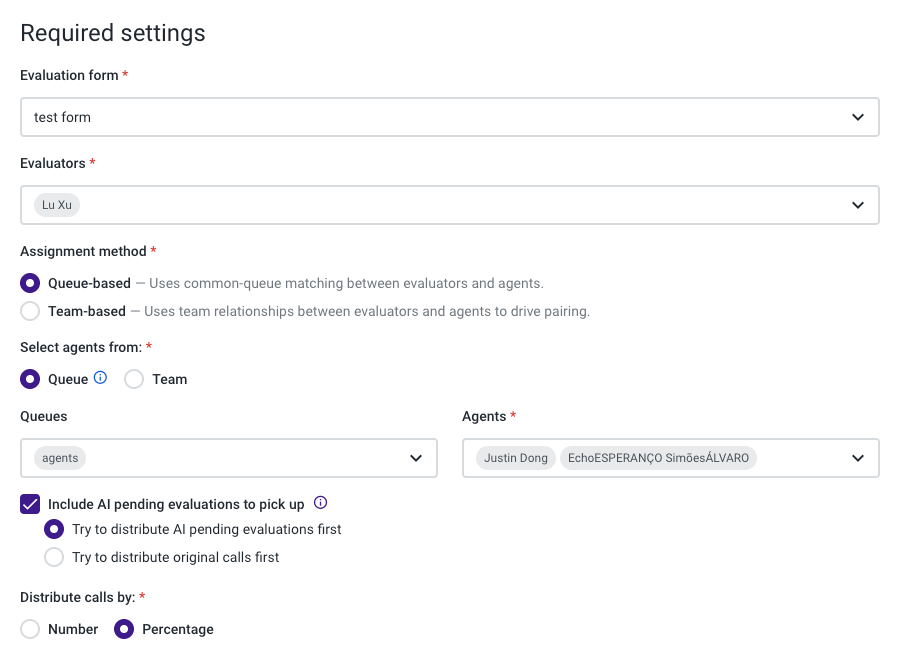Expand the Agents dropdown chevron
This screenshot has width=915, height=655.
(x=857, y=458)
